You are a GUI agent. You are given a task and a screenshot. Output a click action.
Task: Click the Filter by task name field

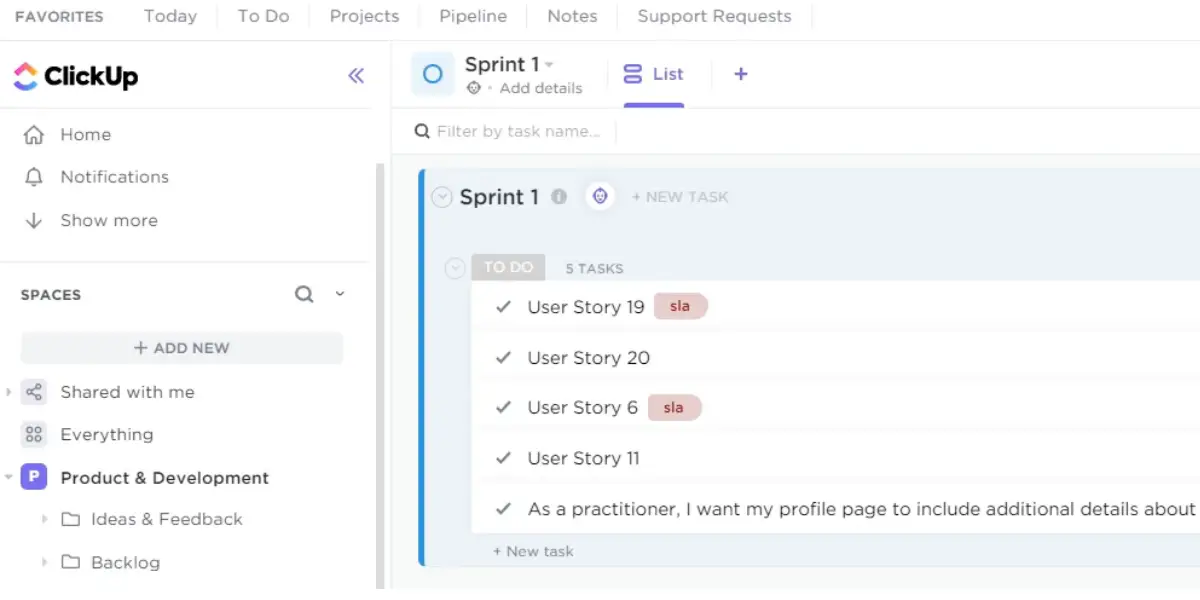[518, 132]
